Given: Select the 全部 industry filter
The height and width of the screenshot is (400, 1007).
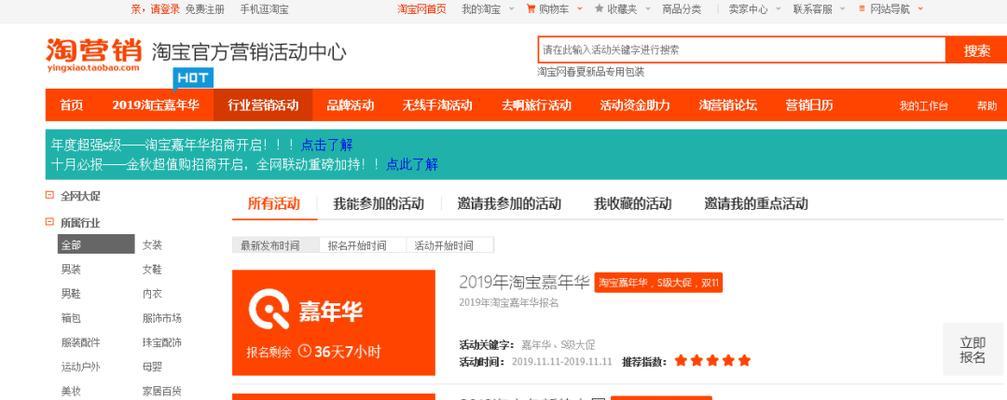Looking at the screenshot, I should click(96, 244).
